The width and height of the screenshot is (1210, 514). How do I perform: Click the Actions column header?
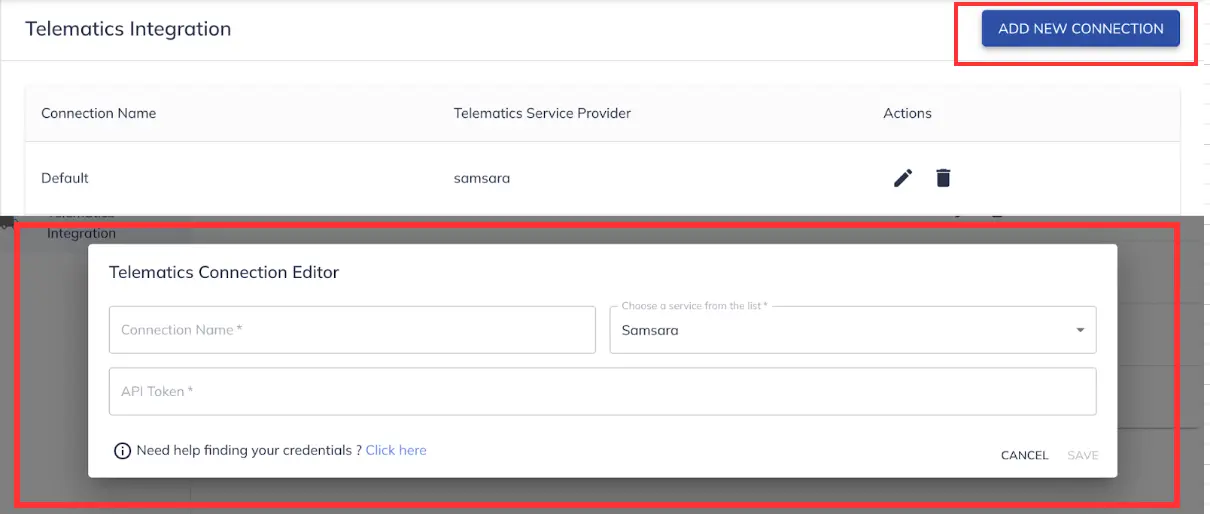click(907, 113)
